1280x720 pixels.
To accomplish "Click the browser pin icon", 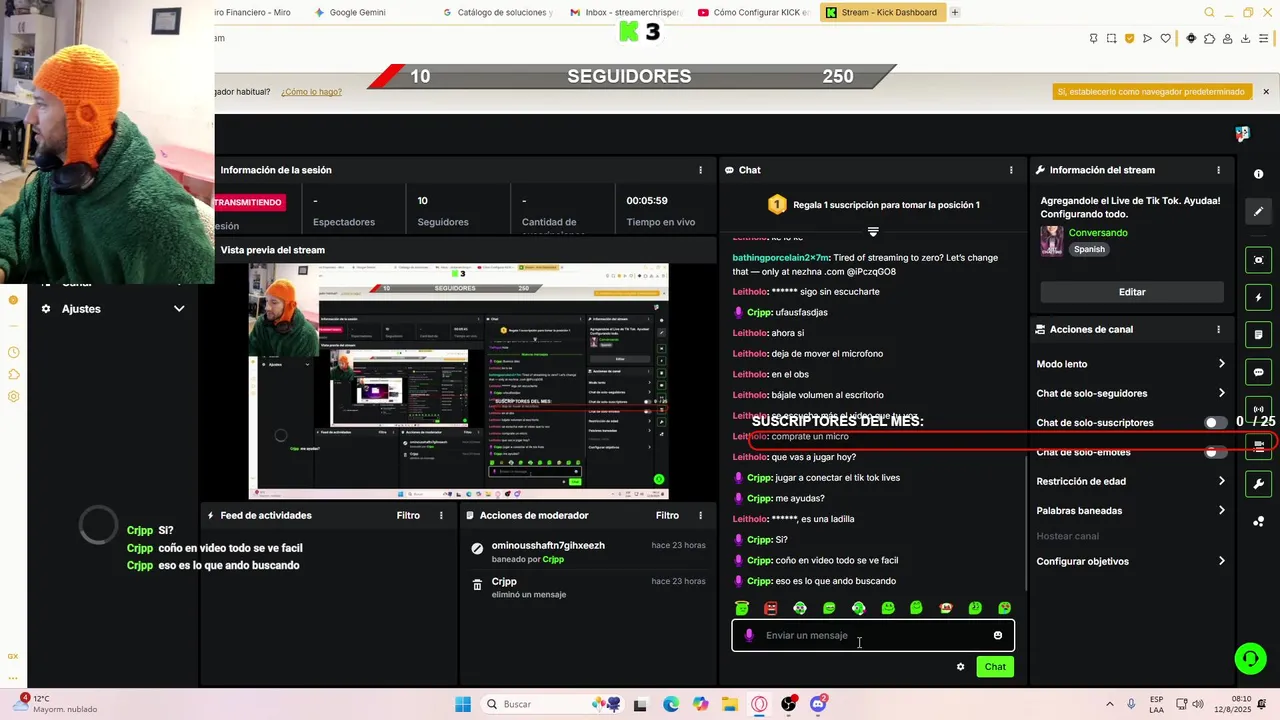I will point(1093,38).
